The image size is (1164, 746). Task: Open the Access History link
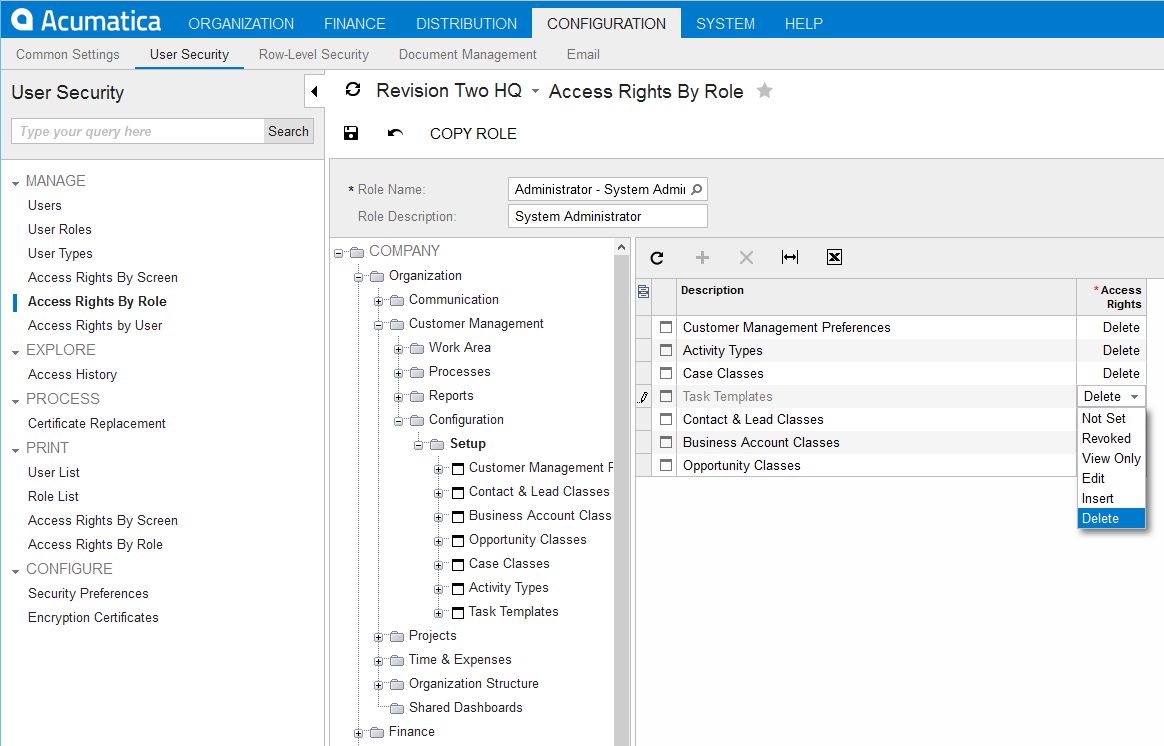pyautogui.click(x=72, y=375)
